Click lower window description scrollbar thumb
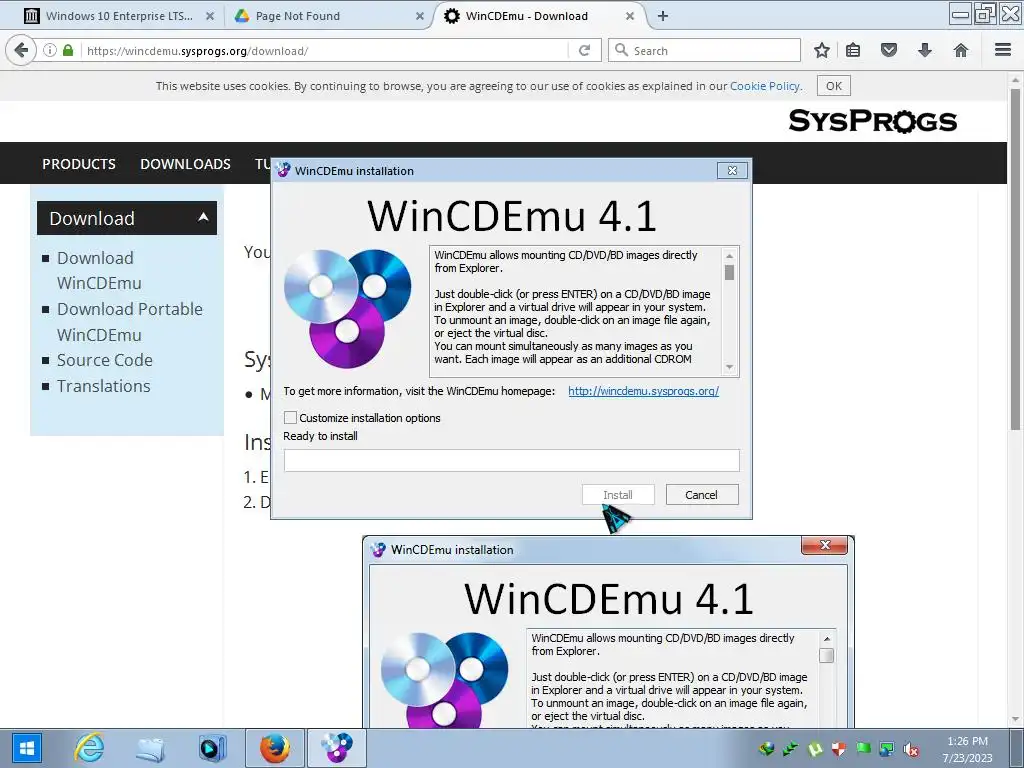Image resolution: width=1024 pixels, height=768 pixels. (826, 655)
